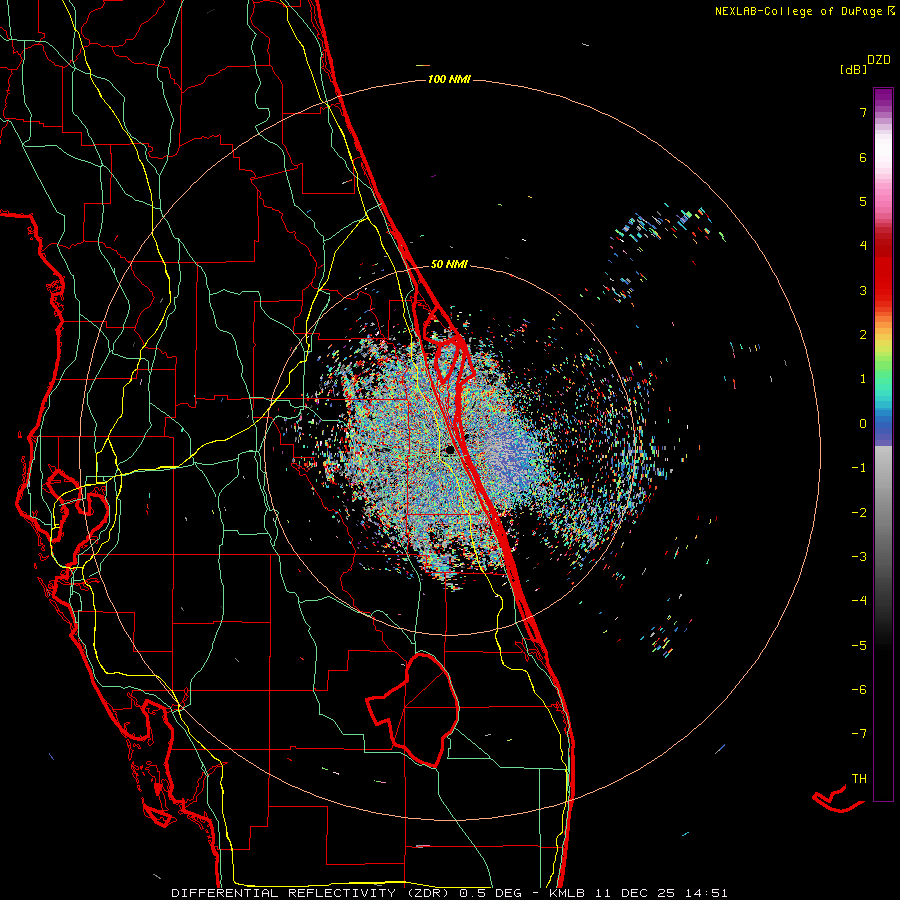Click the TH threshold label on the scale
This screenshot has height=900, width=900.
[x=859, y=779]
